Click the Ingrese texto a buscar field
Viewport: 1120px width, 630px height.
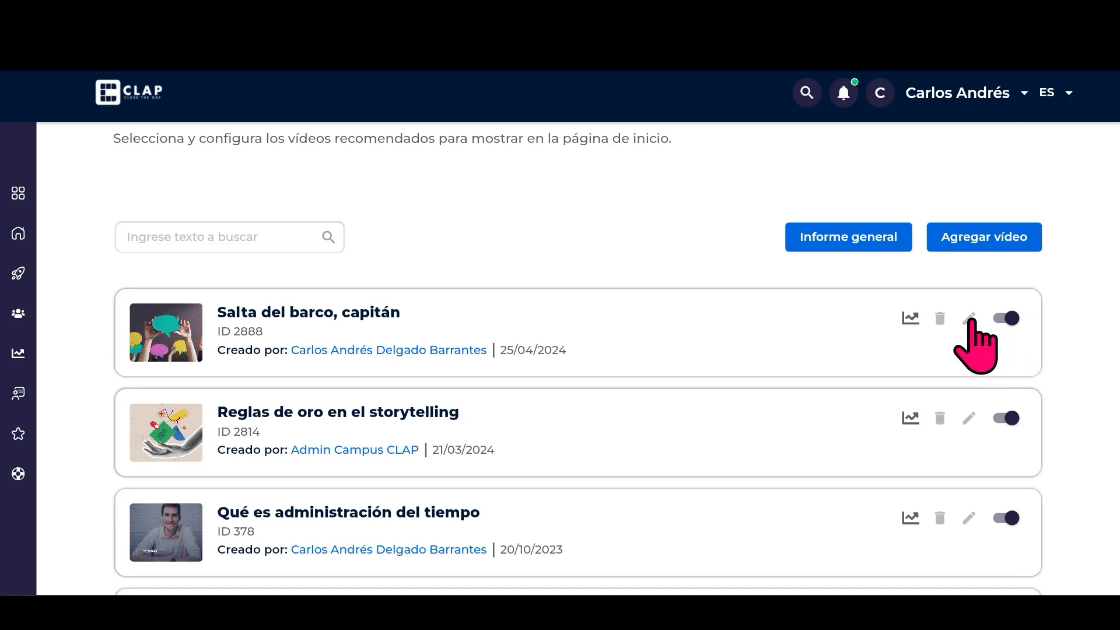coord(229,237)
